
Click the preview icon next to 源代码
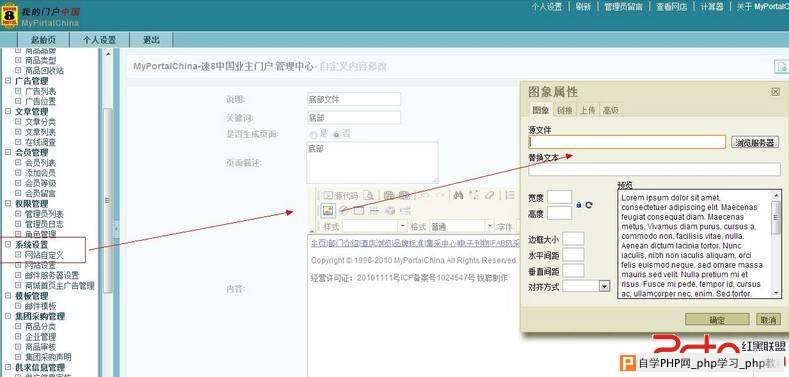tap(369, 195)
